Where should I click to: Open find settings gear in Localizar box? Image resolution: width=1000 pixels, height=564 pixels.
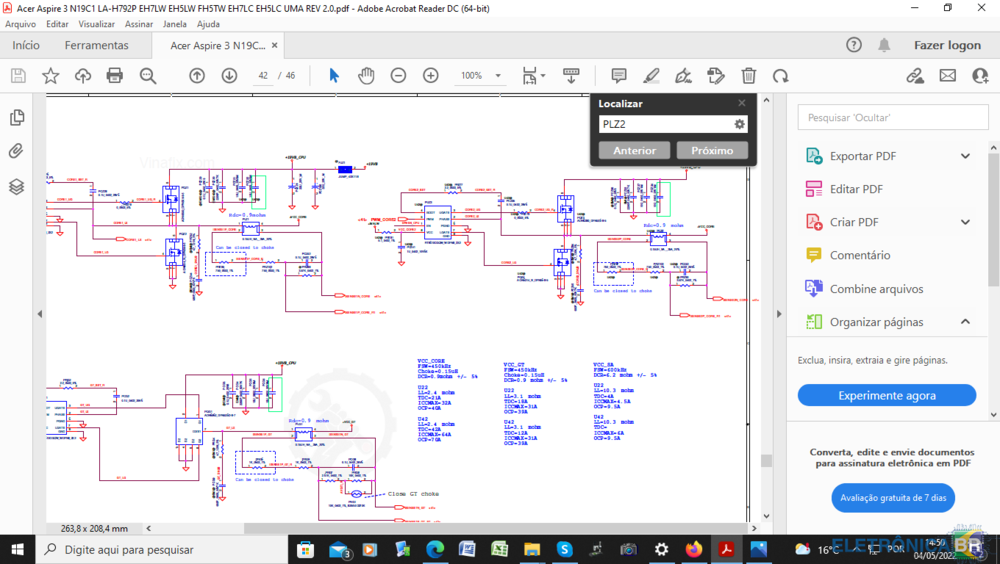[740, 124]
